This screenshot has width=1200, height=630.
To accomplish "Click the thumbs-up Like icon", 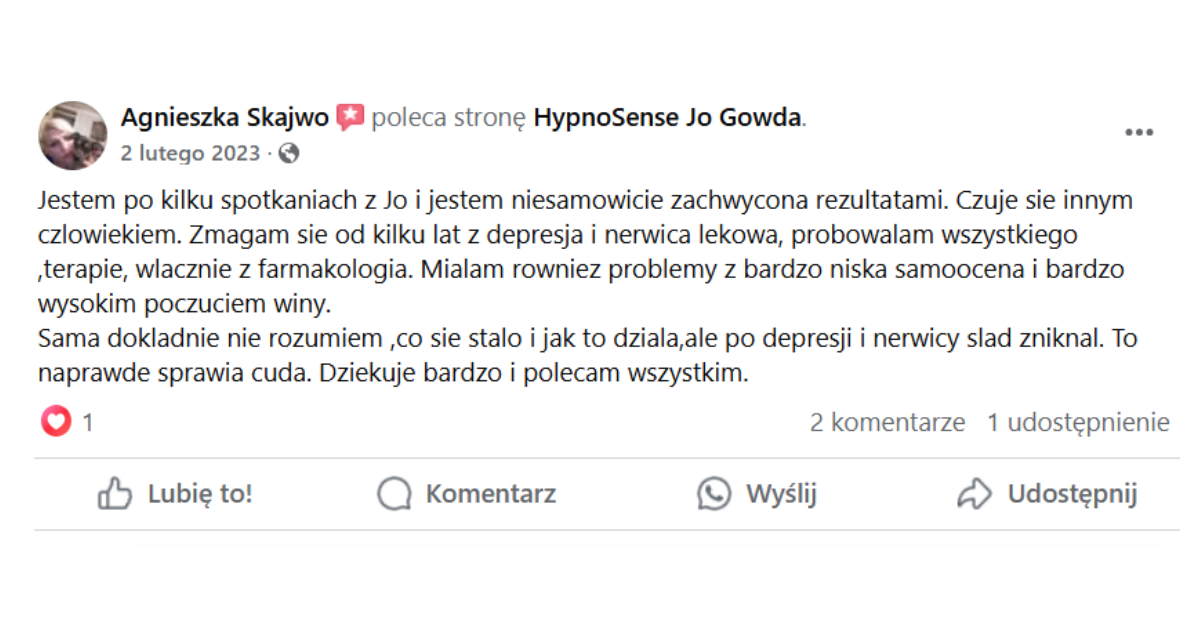I will pyautogui.click(x=115, y=494).
